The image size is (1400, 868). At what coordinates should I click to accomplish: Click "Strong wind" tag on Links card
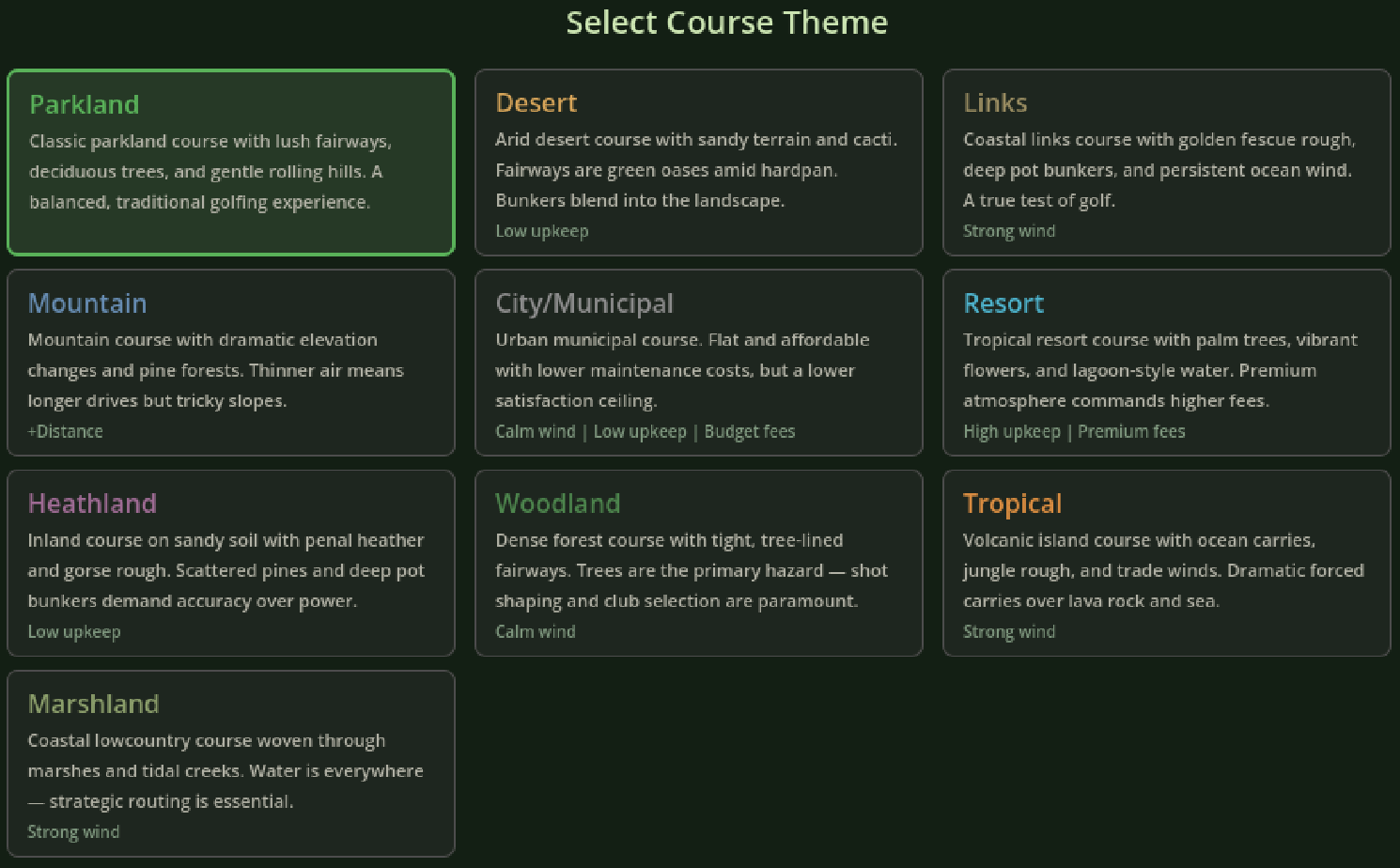pyautogui.click(x=1009, y=231)
